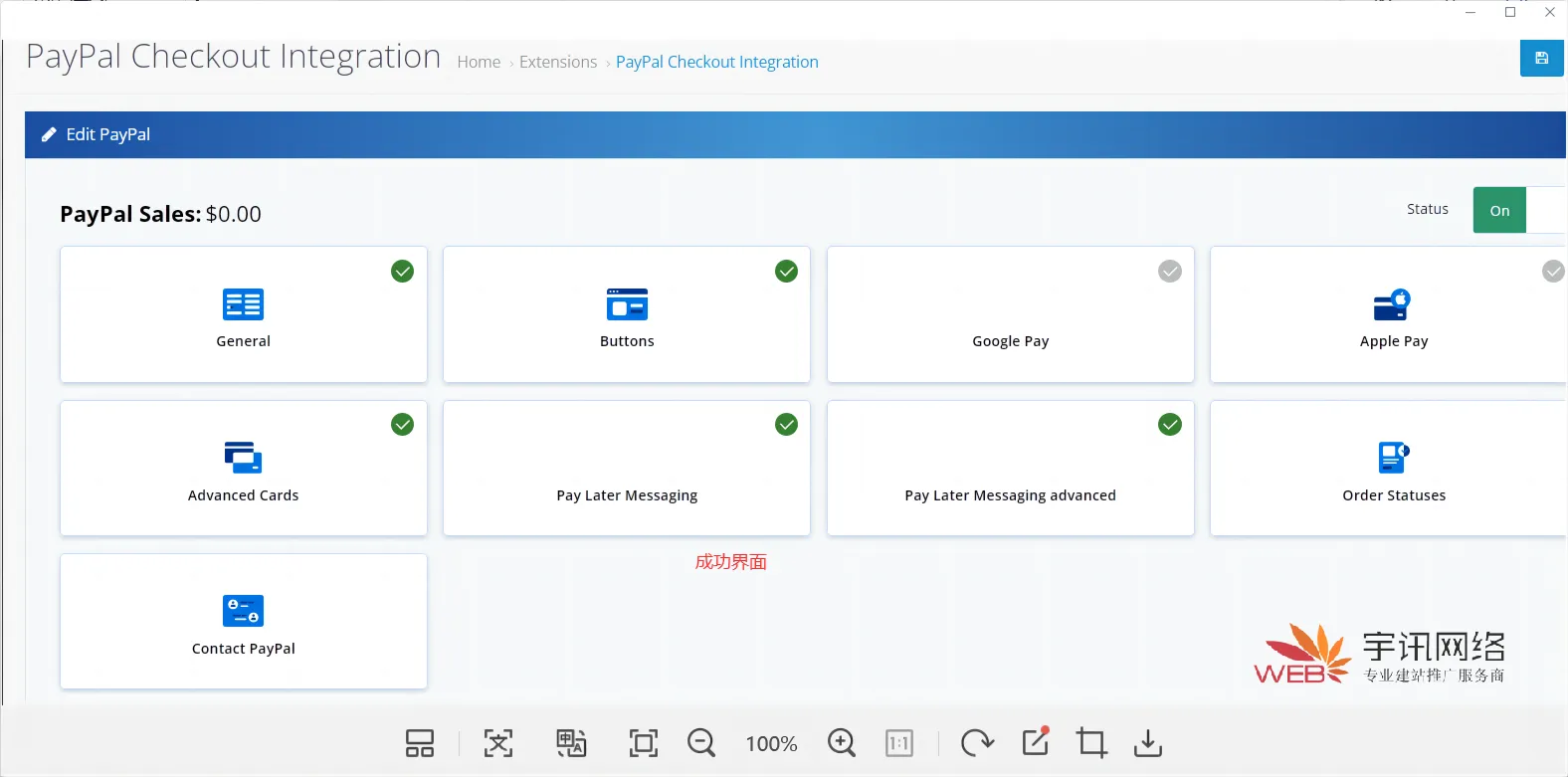Click the green check on Buttons card
Viewport: 1568px width, 777px height.
pos(786,272)
